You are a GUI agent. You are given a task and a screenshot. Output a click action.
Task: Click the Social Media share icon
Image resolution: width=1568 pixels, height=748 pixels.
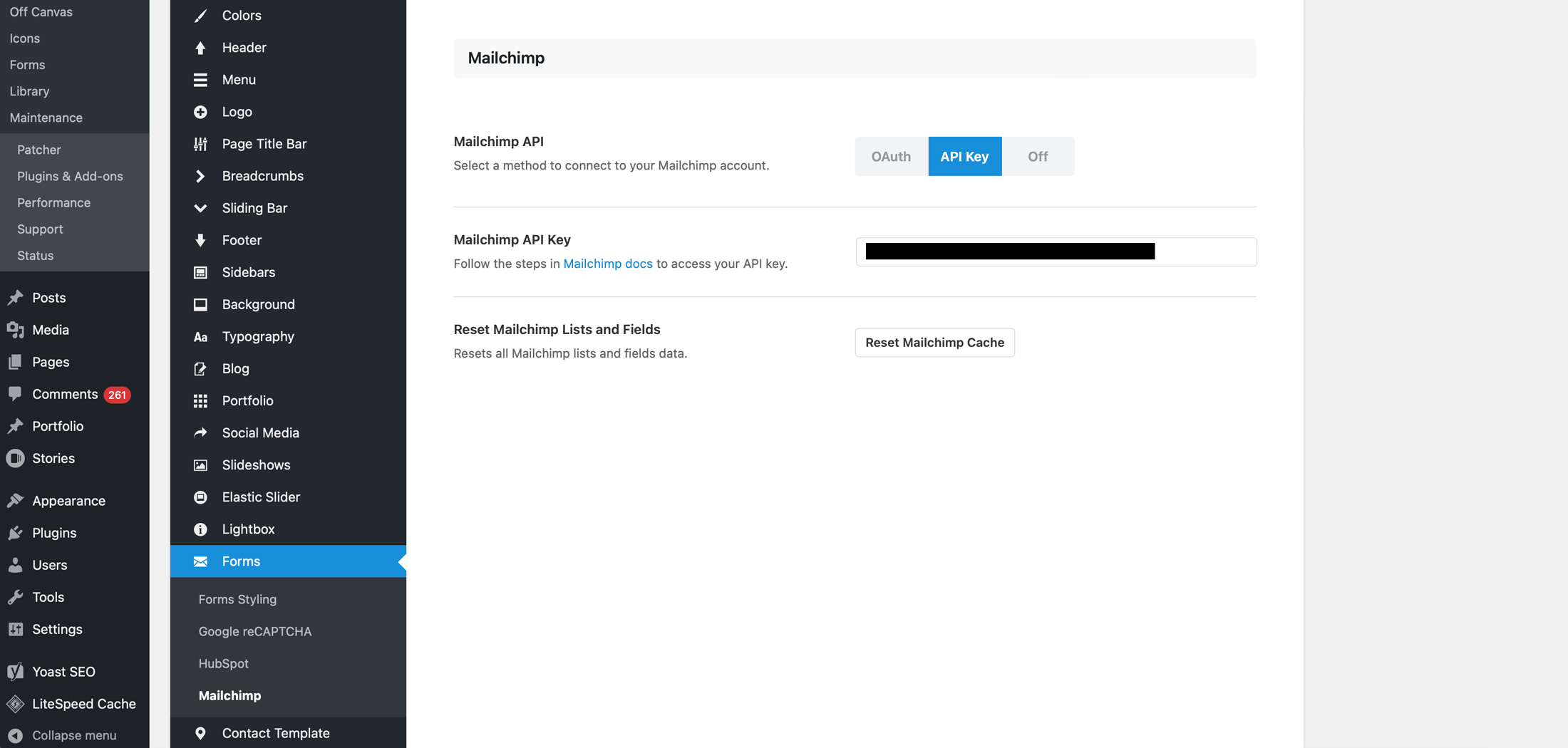200,432
